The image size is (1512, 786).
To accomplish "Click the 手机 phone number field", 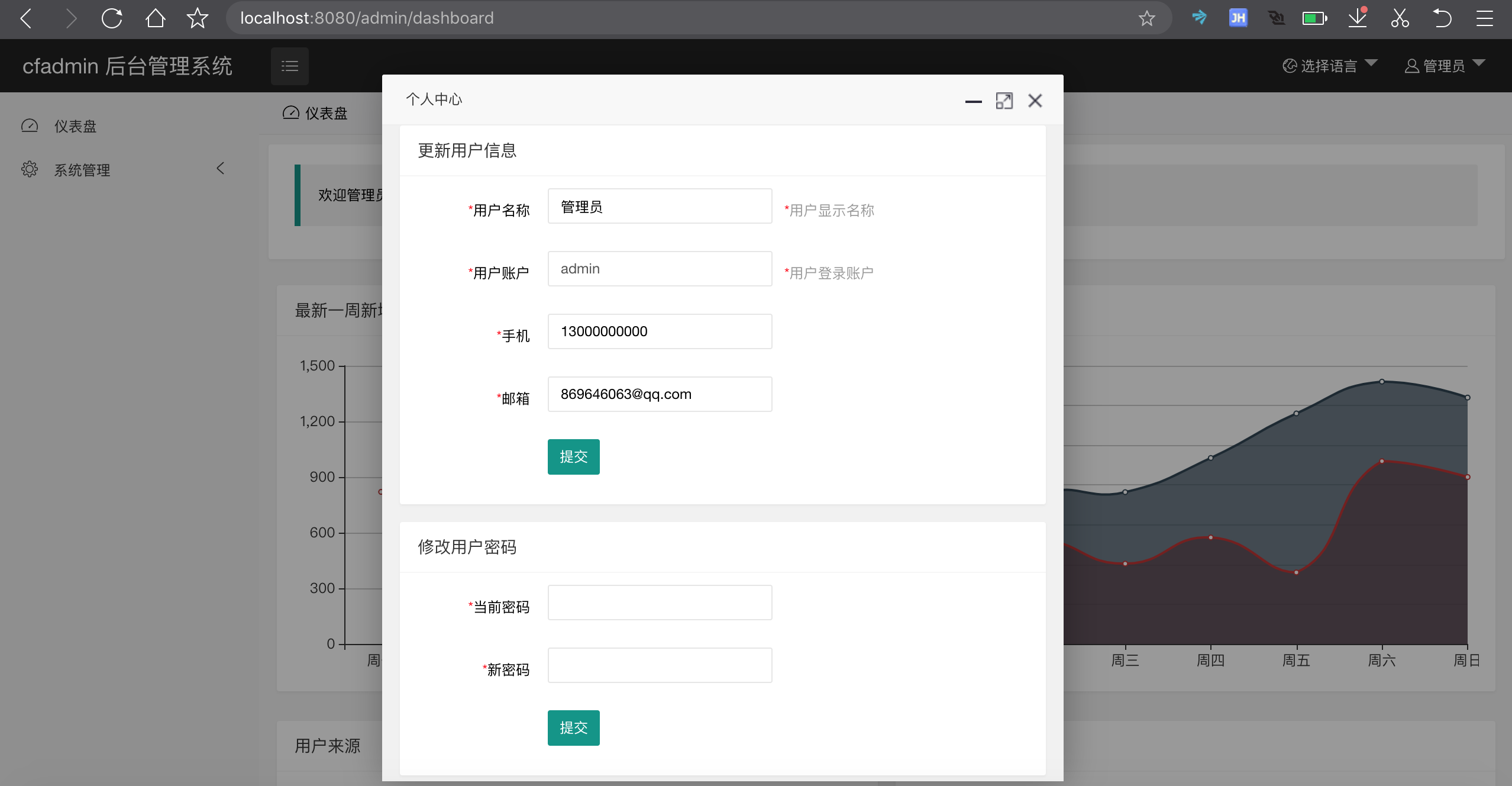I will (660, 331).
